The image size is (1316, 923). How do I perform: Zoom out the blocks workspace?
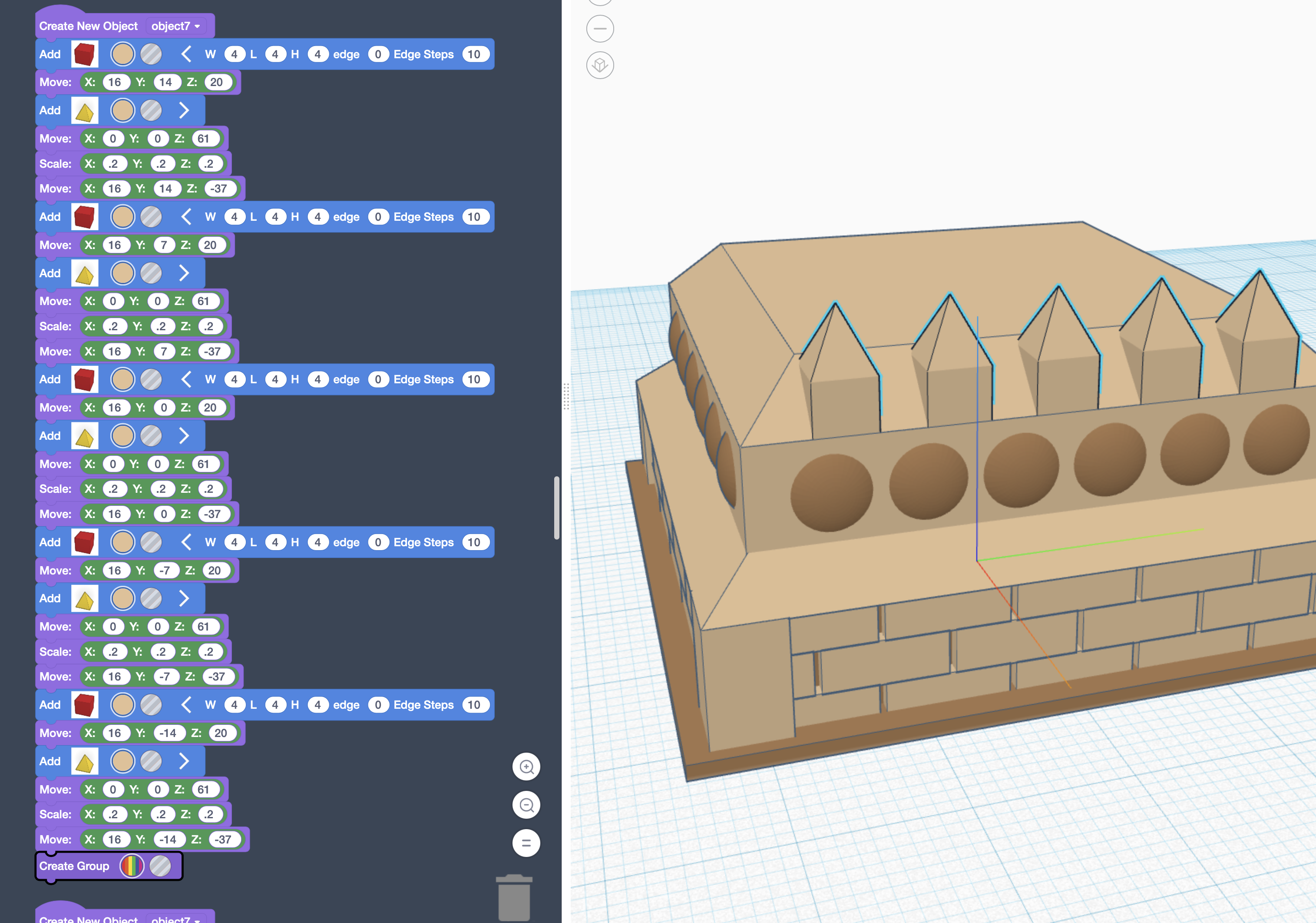coord(526,805)
